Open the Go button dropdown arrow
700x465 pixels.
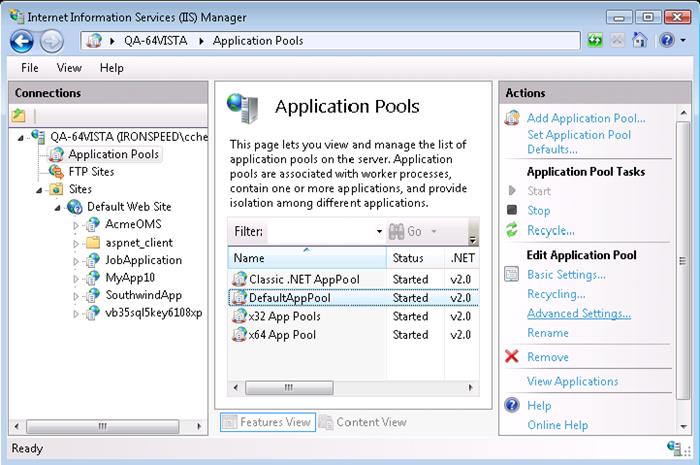[x=433, y=231]
